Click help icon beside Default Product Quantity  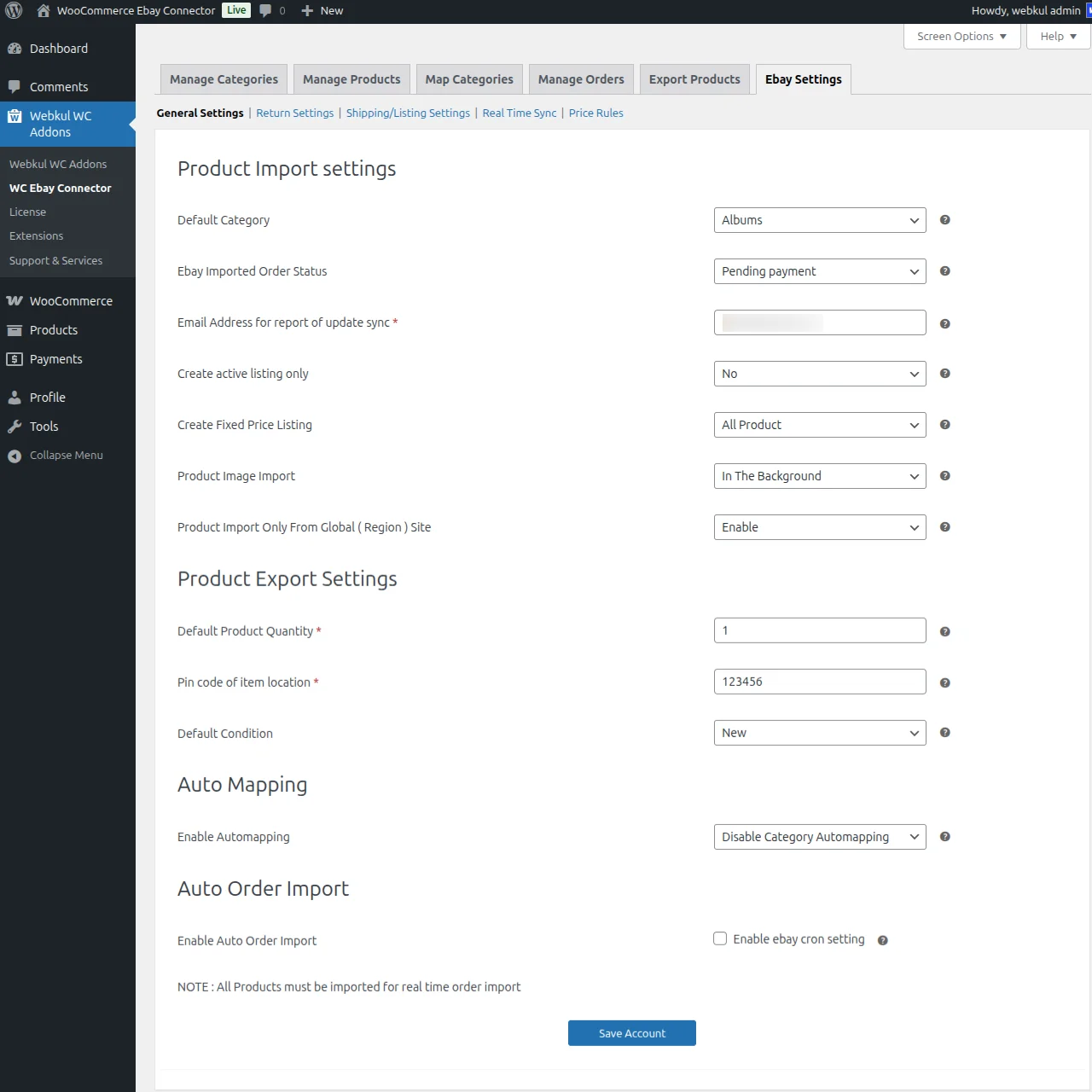coord(945,632)
